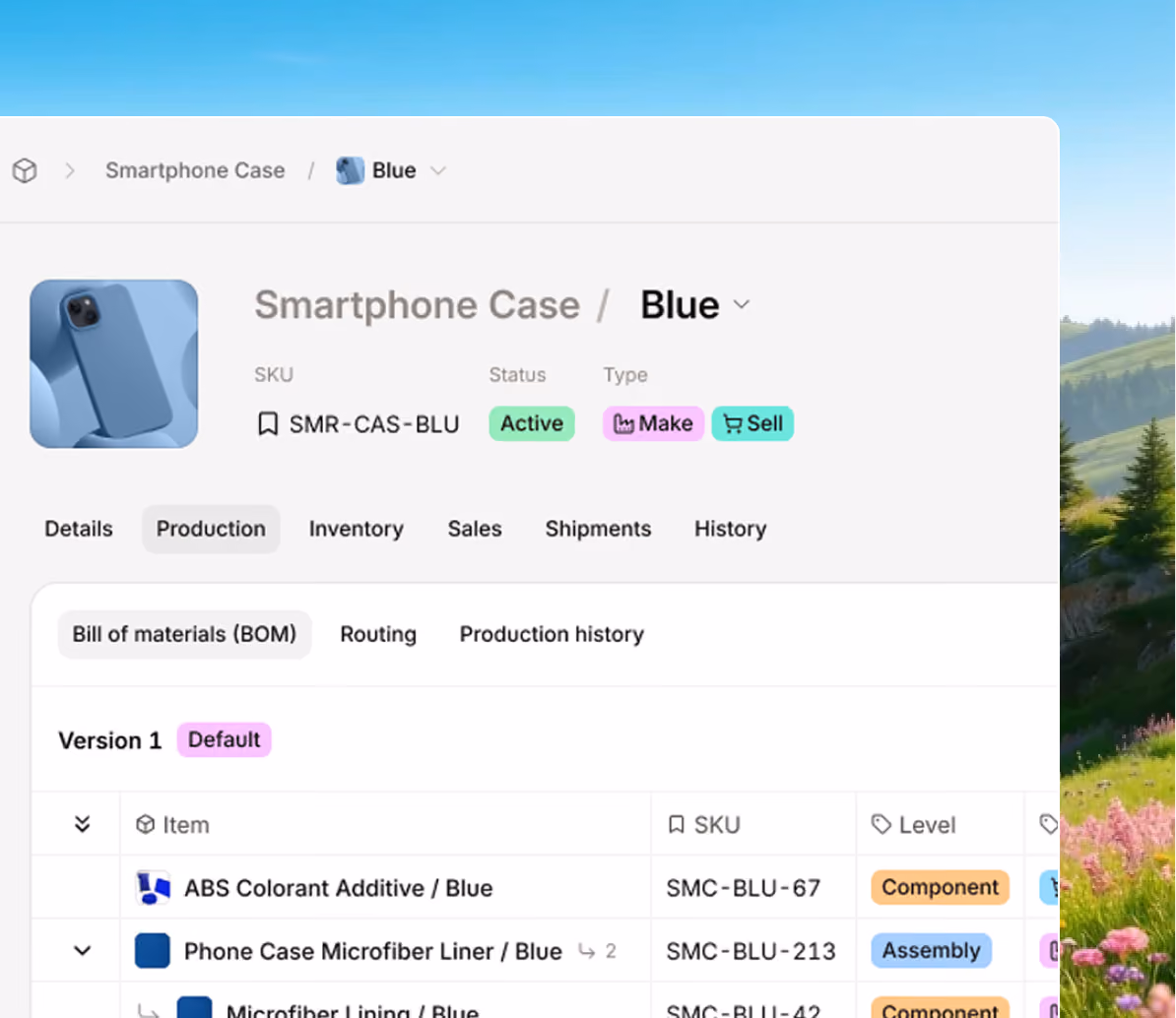This screenshot has height=1018, width=1176.
Task: Select the SMR-CAS-BLU SKU text
Action: [x=374, y=424]
